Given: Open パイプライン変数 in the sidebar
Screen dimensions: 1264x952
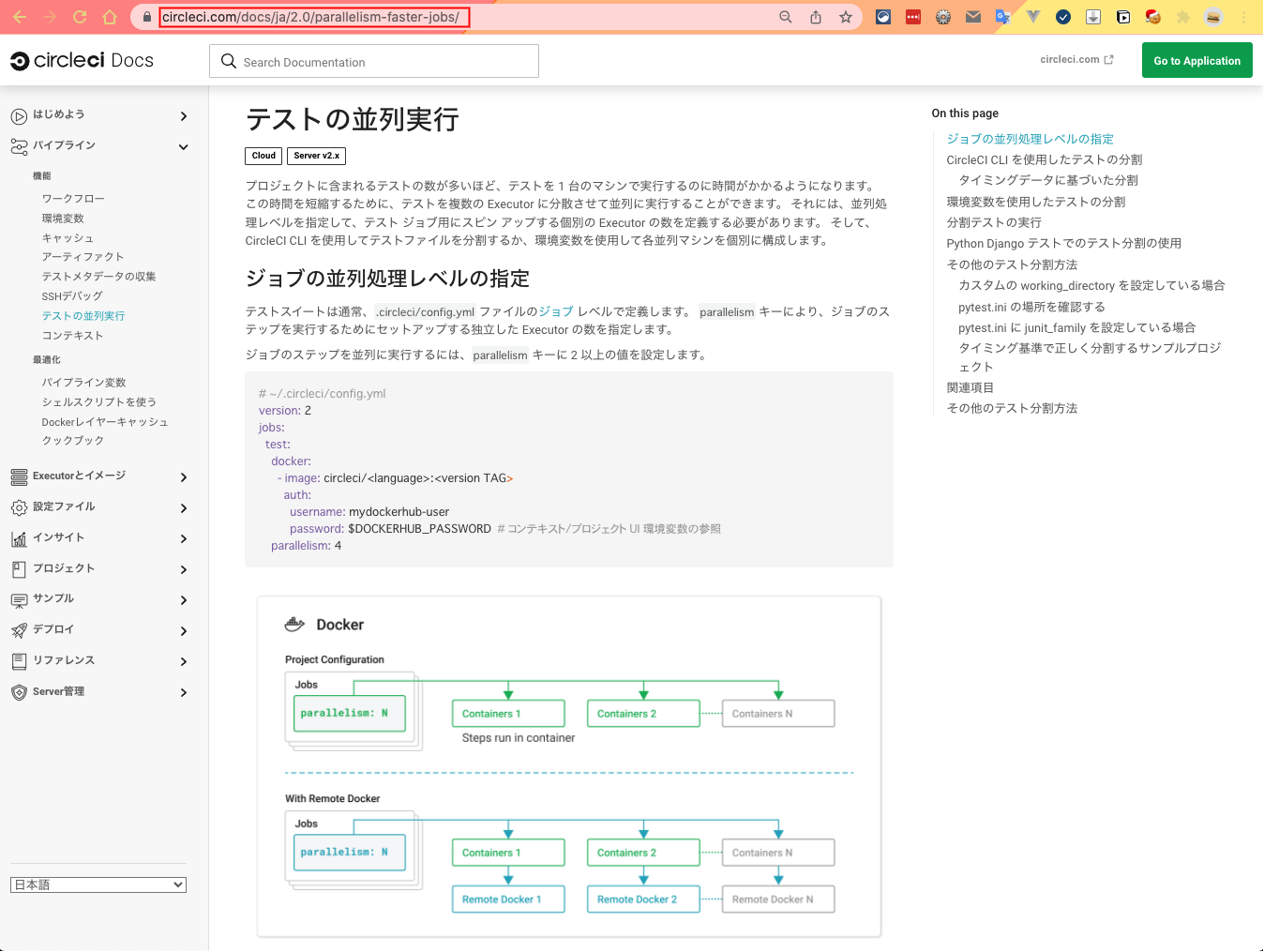Looking at the screenshot, I should click(83, 383).
